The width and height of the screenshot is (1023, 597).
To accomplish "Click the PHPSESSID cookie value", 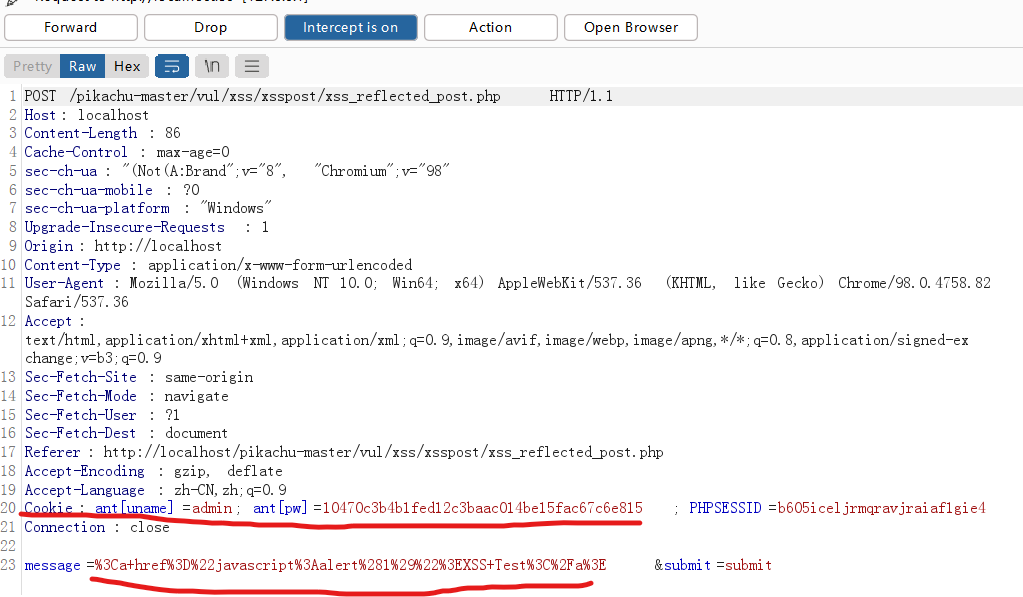I will click(x=881, y=508).
